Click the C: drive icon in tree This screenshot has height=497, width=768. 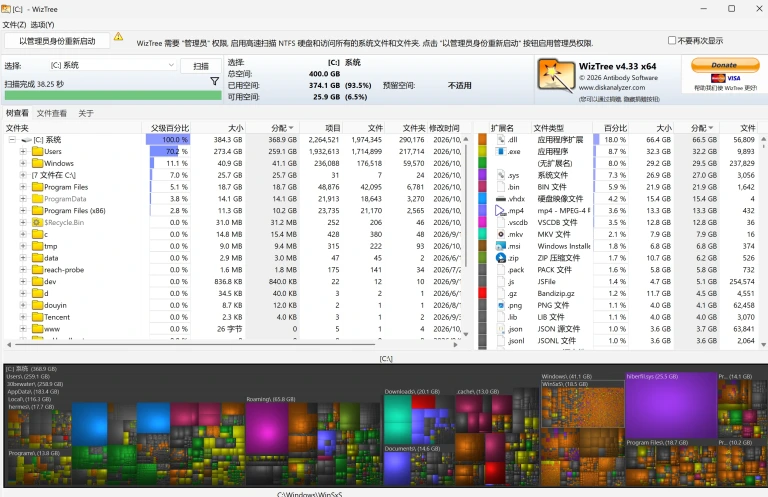coord(26,140)
